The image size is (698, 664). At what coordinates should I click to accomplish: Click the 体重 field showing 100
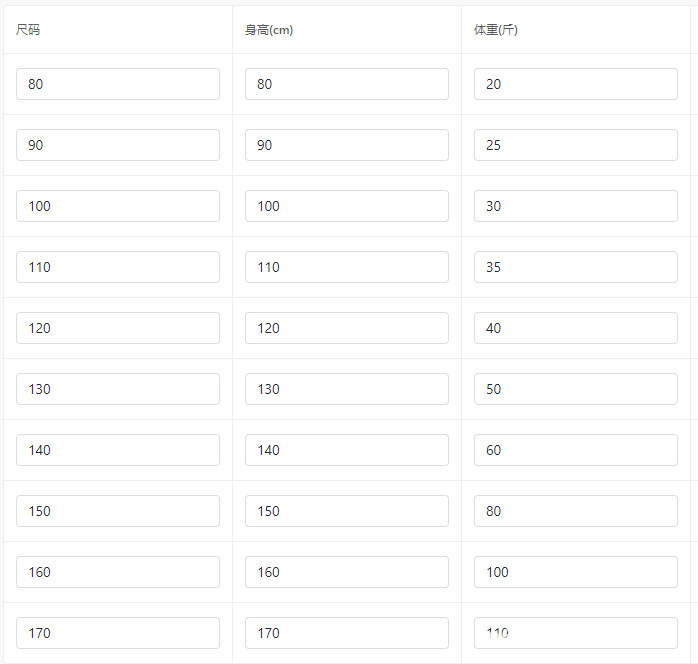pyautogui.click(x=575, y=572)
